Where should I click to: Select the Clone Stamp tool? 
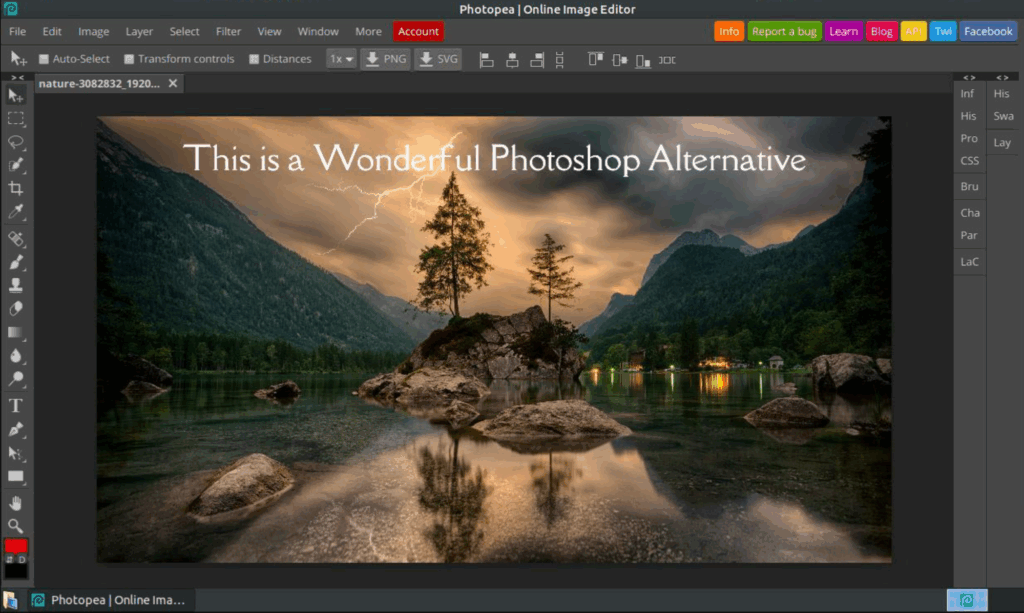pyautogui.click(x=16, y=285)
